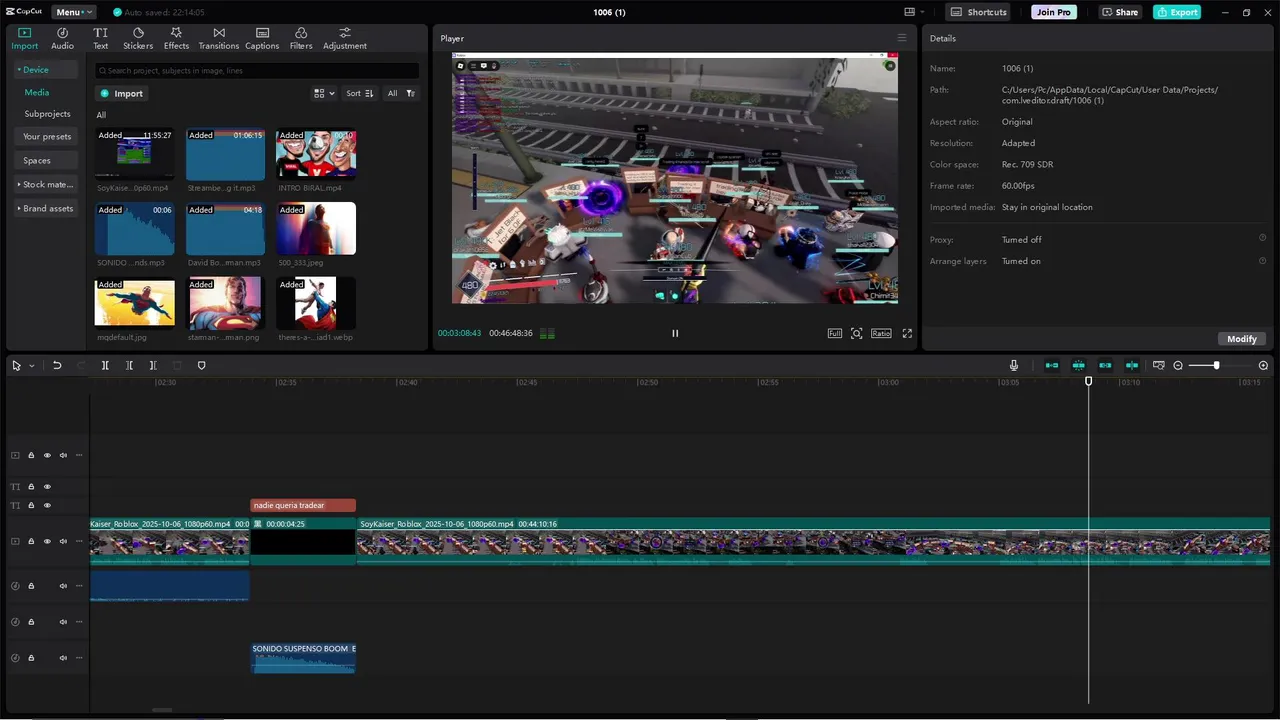The width and height of the screenshot is (1280, 720).
Task: Click the Delete left of playhead tool
Action: click(x=129, y=365)
